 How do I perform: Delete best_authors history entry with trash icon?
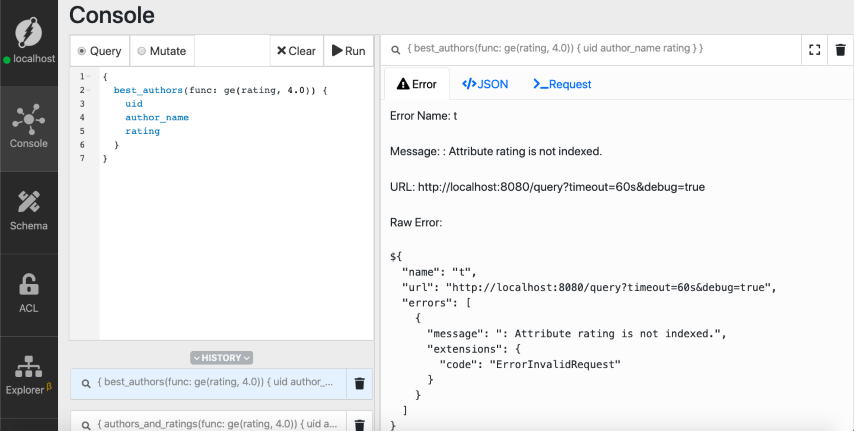pyautogui.click(x=360, y=383)
